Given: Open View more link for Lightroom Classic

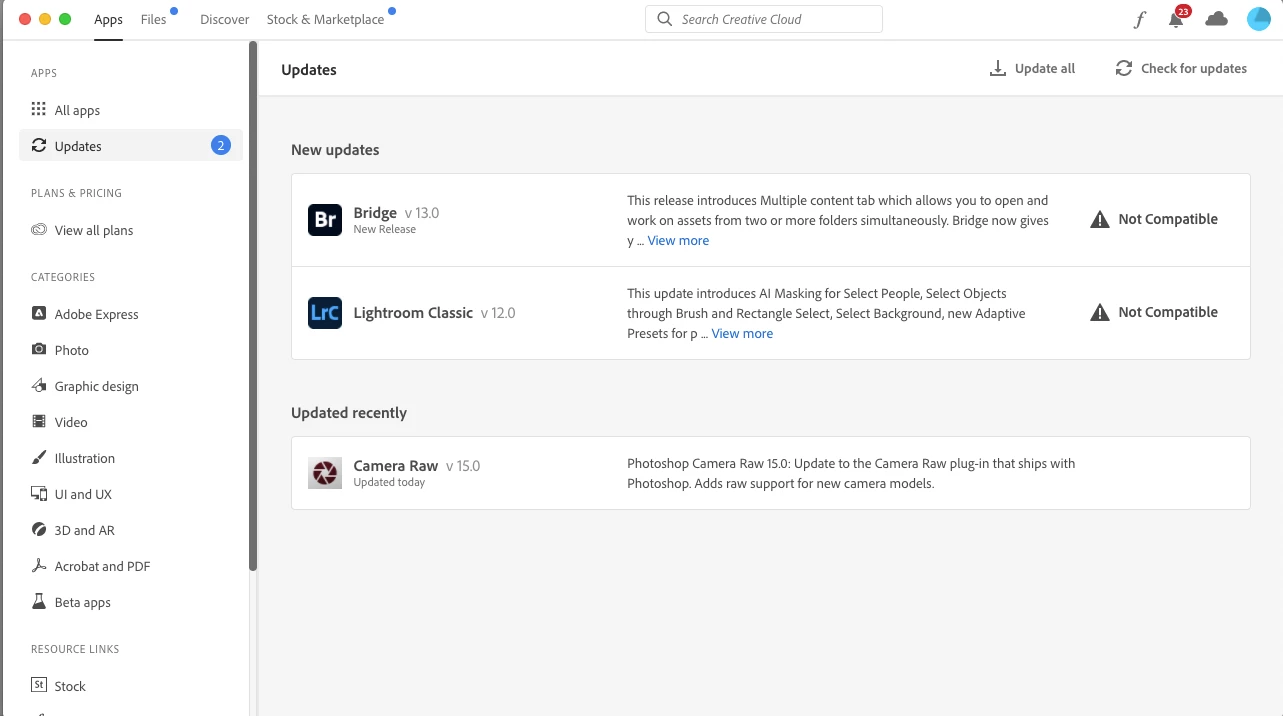Looking at the screenshot, I should tap(742, 333).
